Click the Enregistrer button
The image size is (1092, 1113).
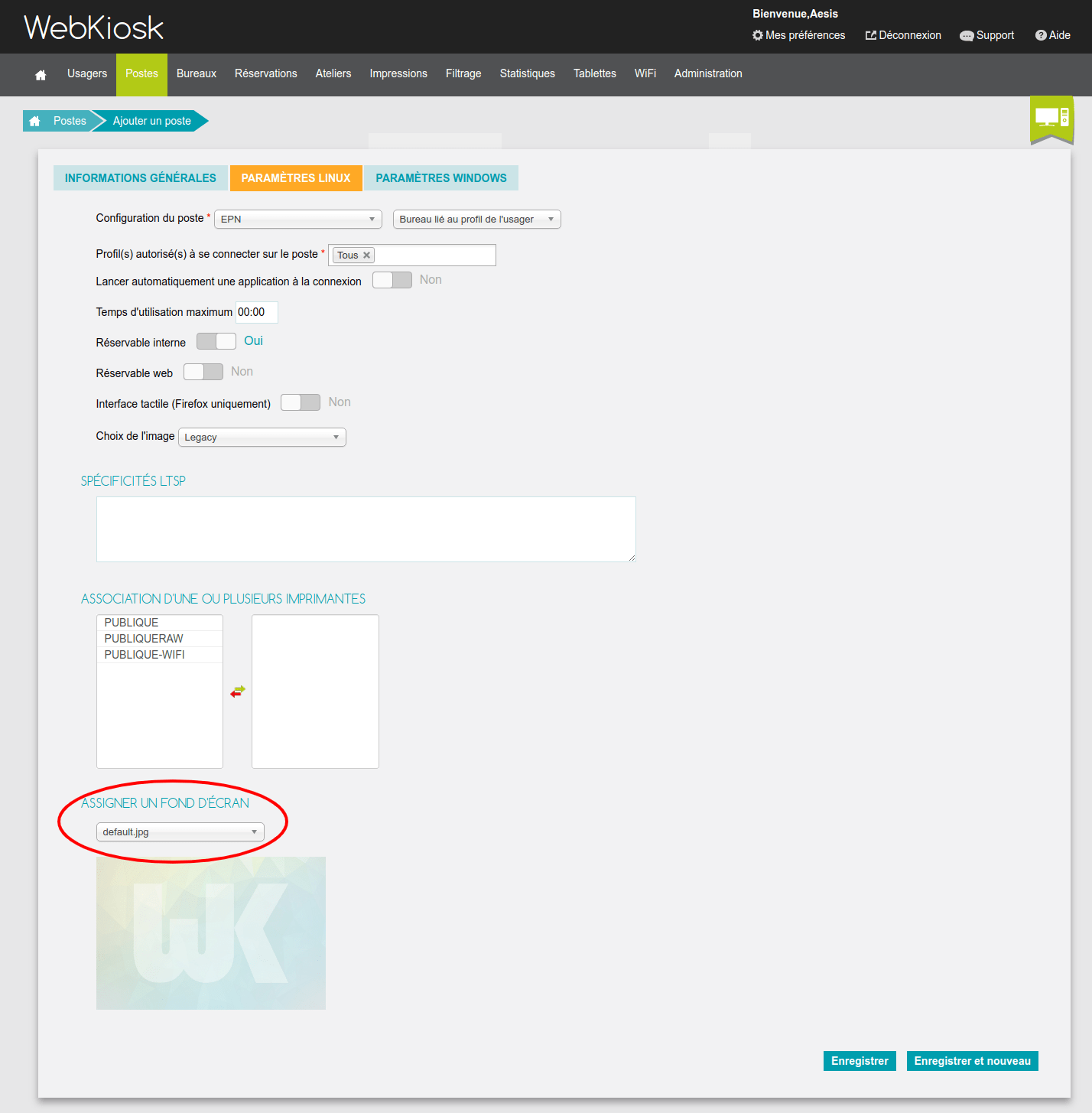pos(859,1061)
